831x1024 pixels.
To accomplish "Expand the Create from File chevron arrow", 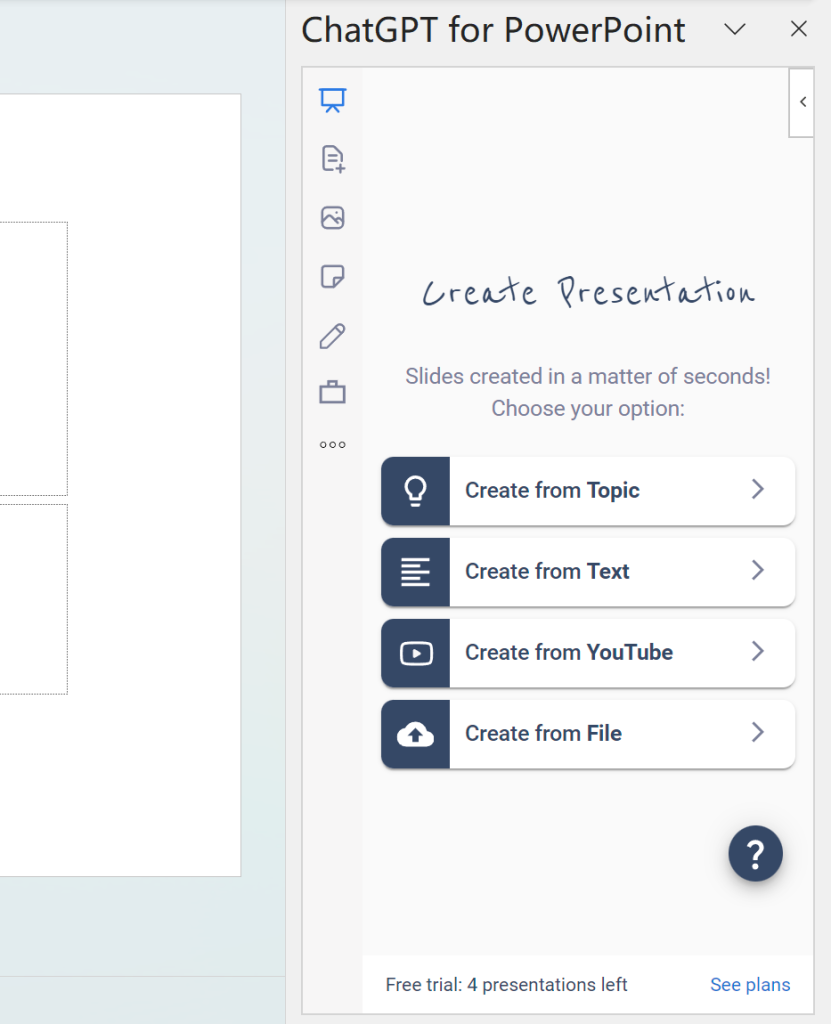I will click(x=758, y=732).
